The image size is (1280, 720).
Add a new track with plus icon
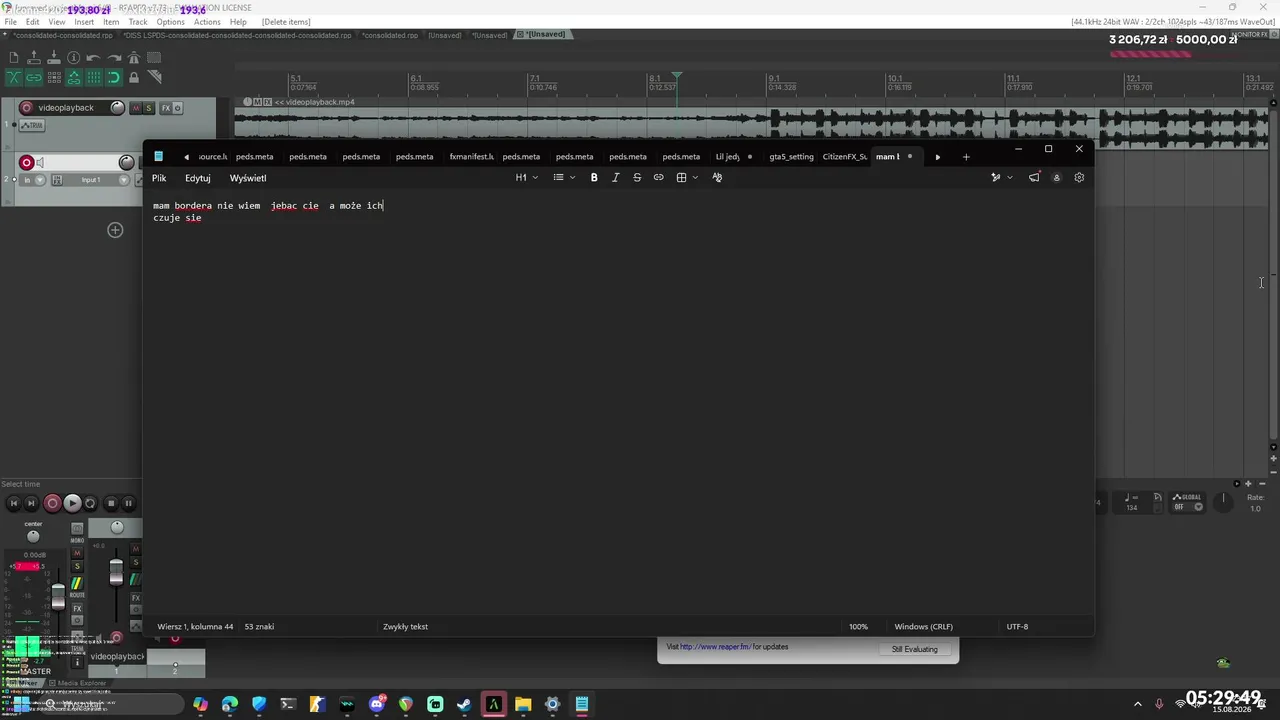115,230
